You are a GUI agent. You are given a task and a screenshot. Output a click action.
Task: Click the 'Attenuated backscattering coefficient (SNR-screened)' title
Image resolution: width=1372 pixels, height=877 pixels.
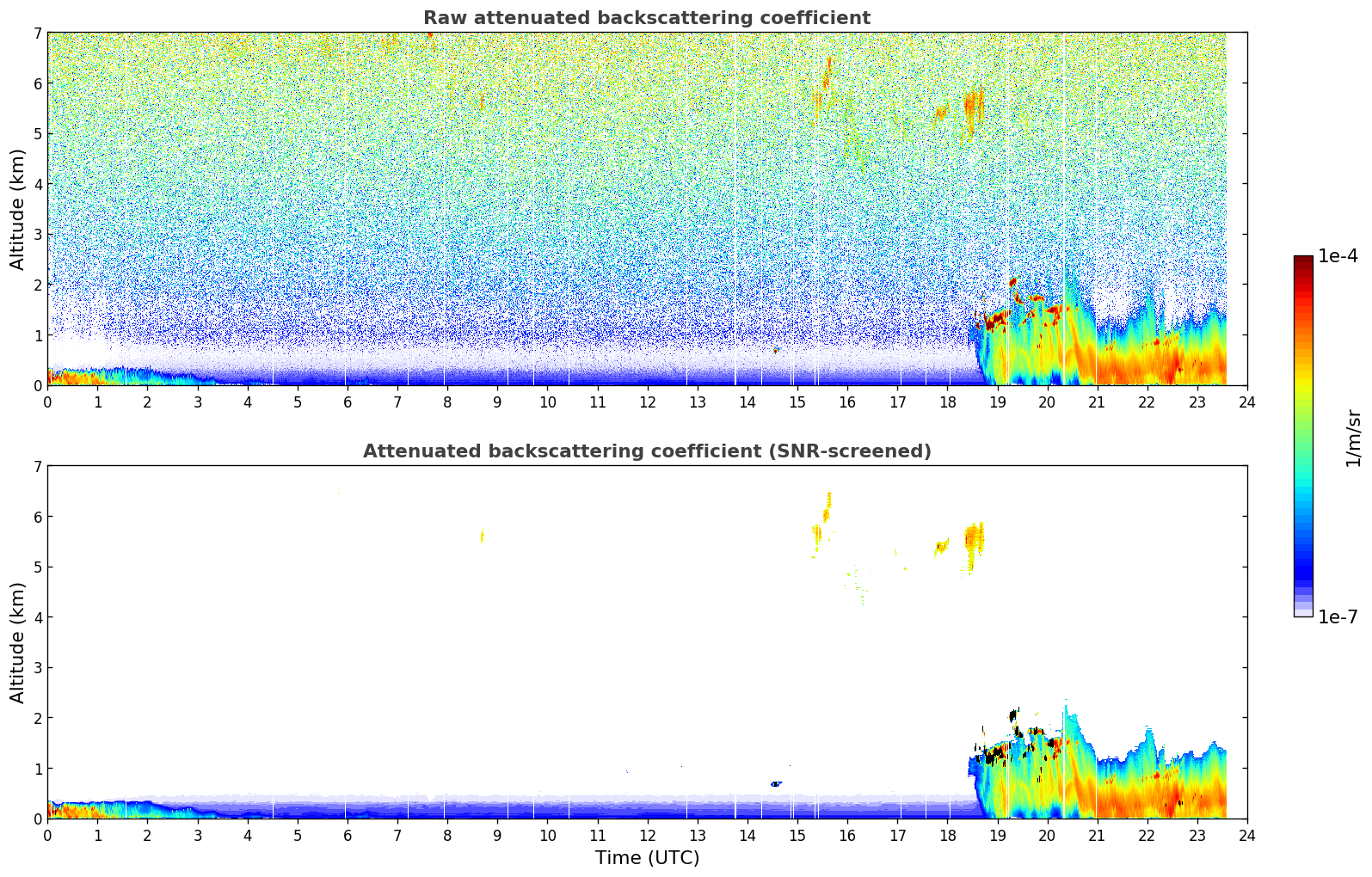pos(646,451)
